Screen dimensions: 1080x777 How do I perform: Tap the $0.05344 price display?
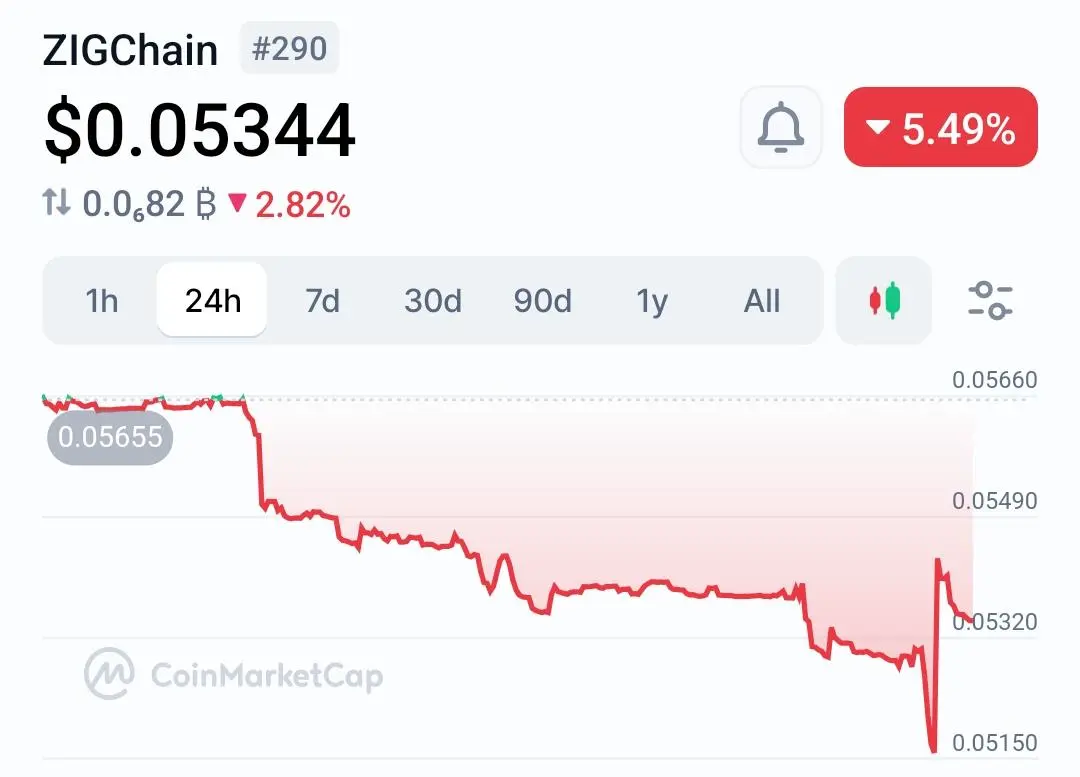[200, 130]
